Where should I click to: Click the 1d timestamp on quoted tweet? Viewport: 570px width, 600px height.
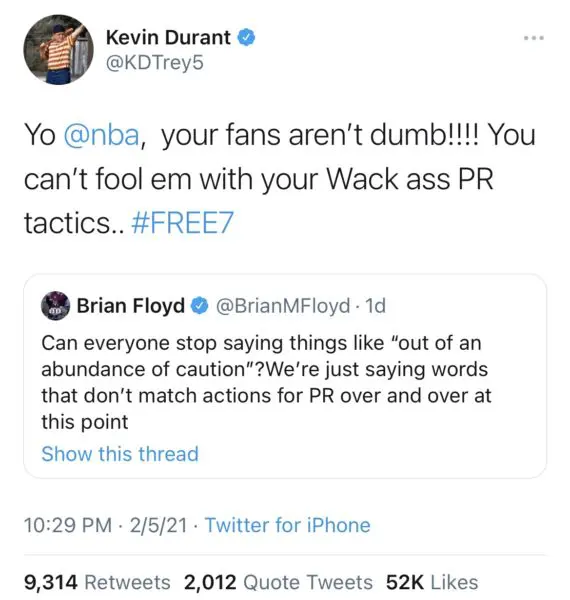pyautogui.click(x=375, y=306)
